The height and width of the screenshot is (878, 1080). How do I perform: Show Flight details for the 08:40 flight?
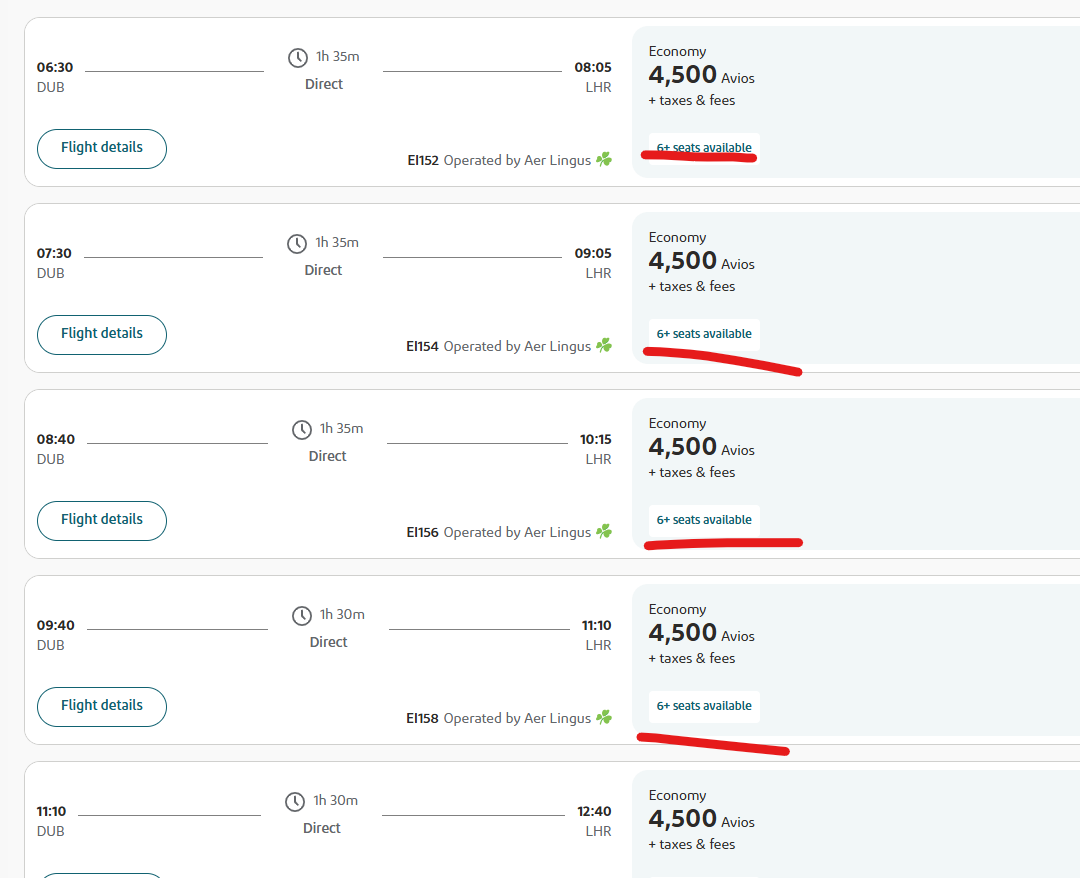coord(102,521)
